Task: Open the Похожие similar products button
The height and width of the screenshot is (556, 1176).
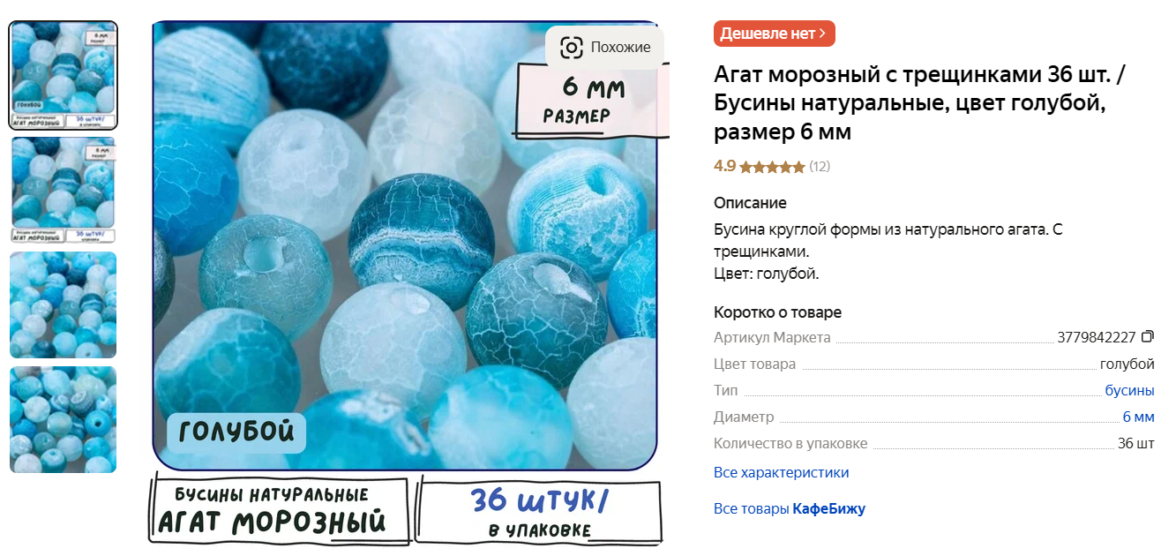Action: 604,48
